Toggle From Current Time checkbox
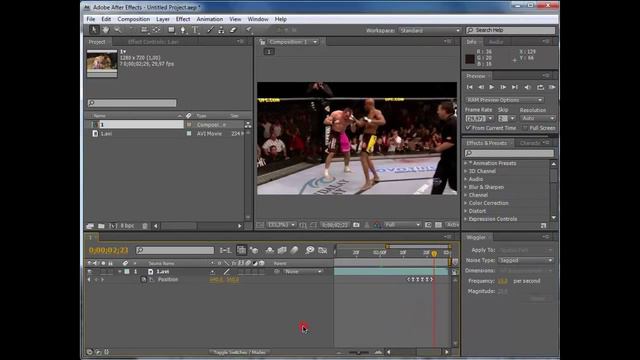640x360 pixels. coord(468,128)
